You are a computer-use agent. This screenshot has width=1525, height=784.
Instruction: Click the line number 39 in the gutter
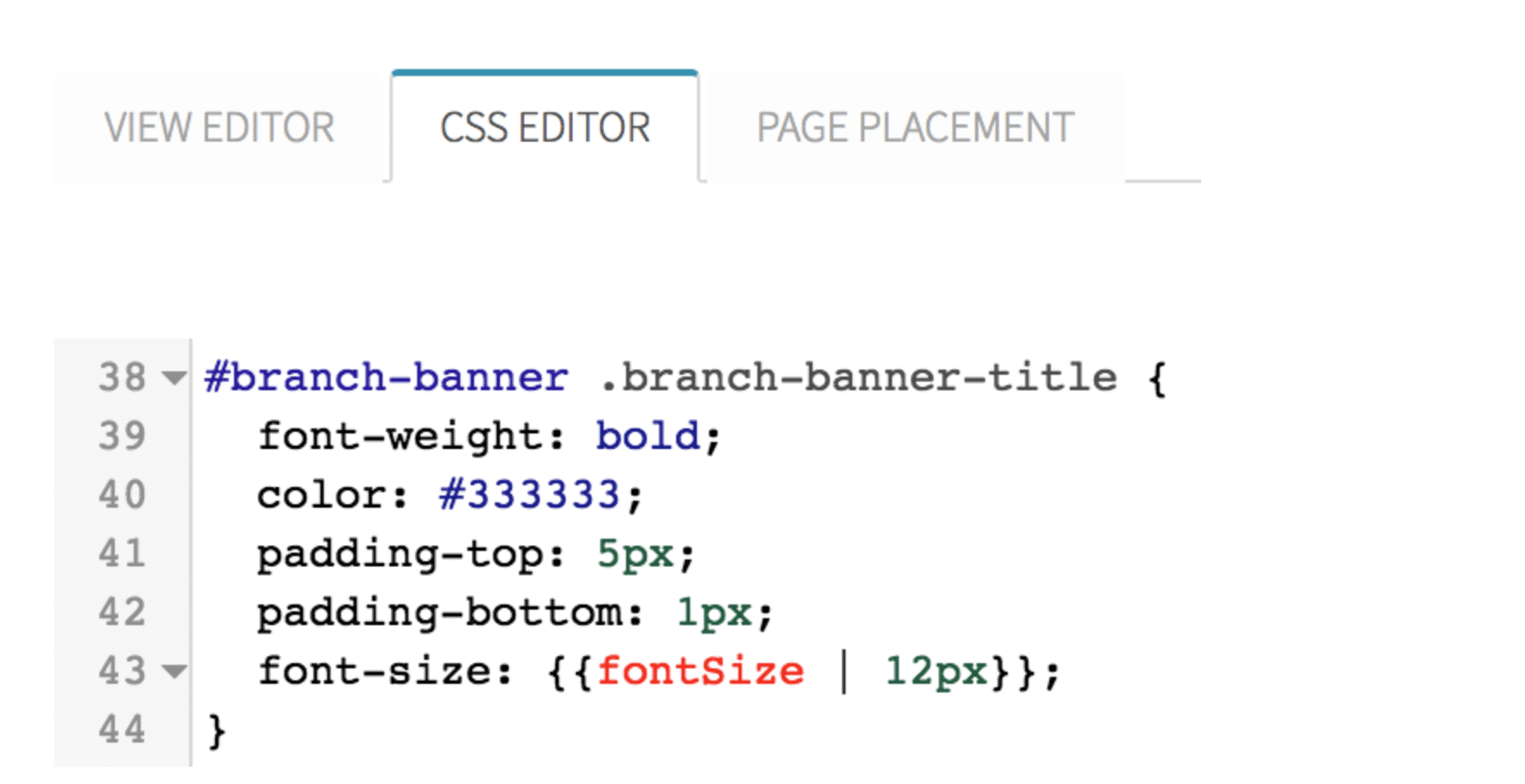tap(123, 436)
